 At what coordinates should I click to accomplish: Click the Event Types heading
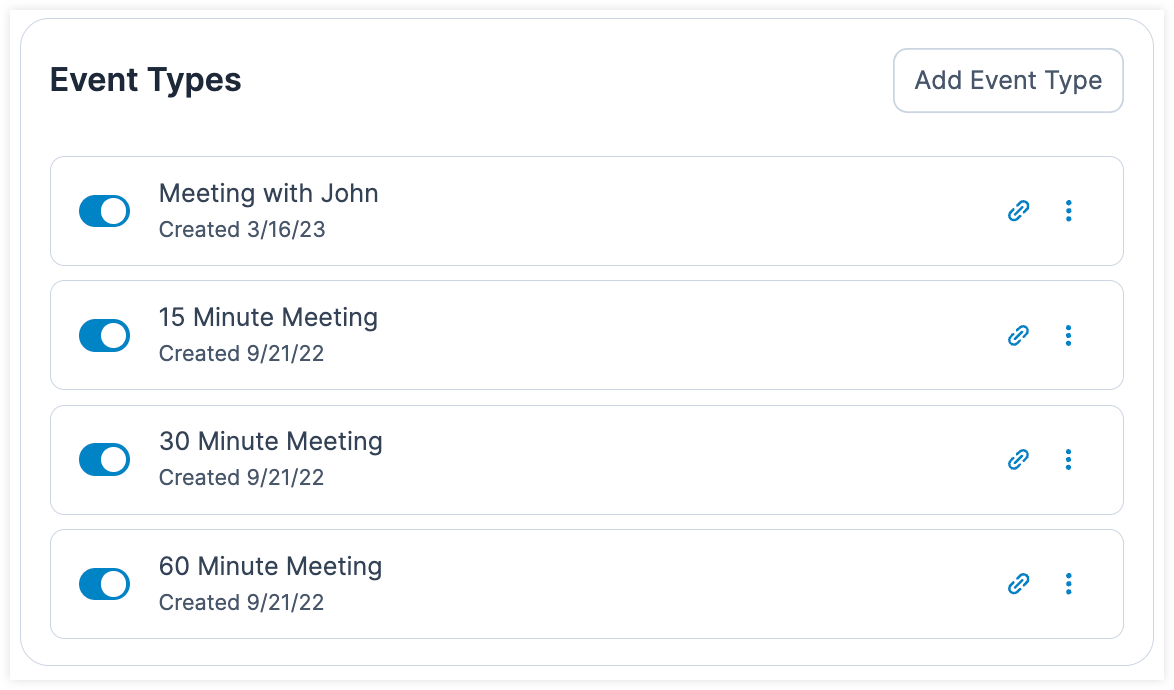click(x=146, y=80)
